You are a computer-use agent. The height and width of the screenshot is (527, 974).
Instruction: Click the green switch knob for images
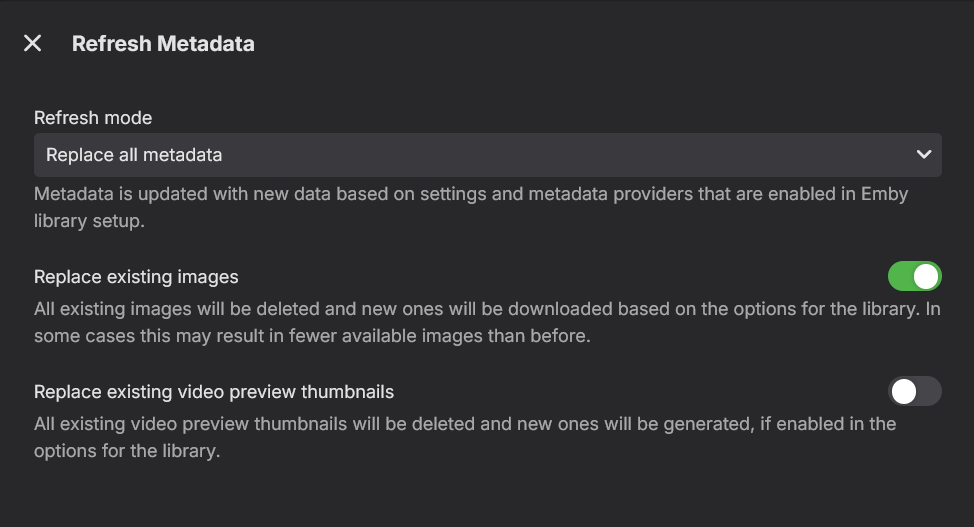(927, 276)
